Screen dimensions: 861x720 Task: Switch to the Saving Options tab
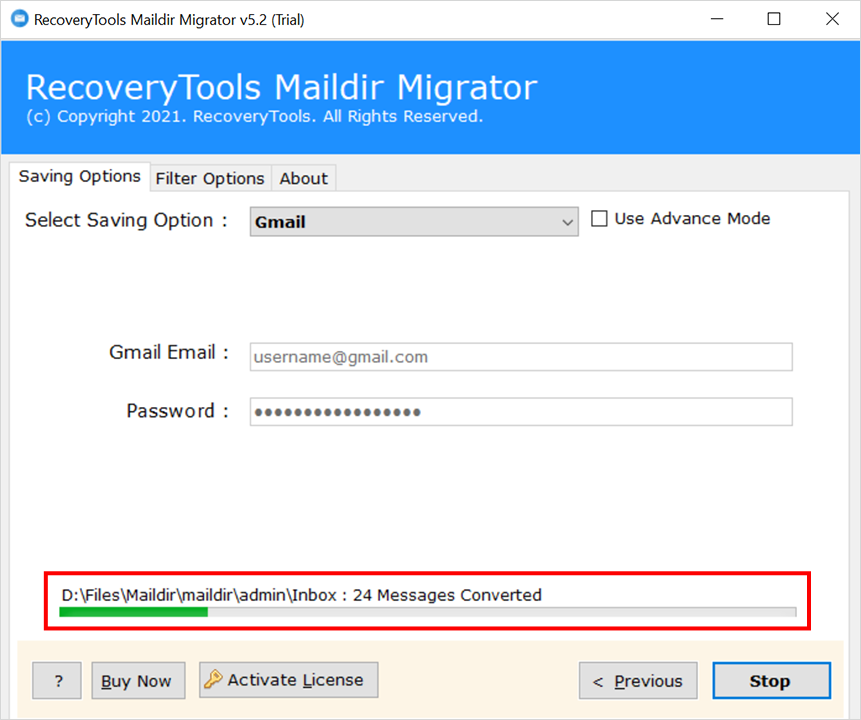[x=80, y=177]
